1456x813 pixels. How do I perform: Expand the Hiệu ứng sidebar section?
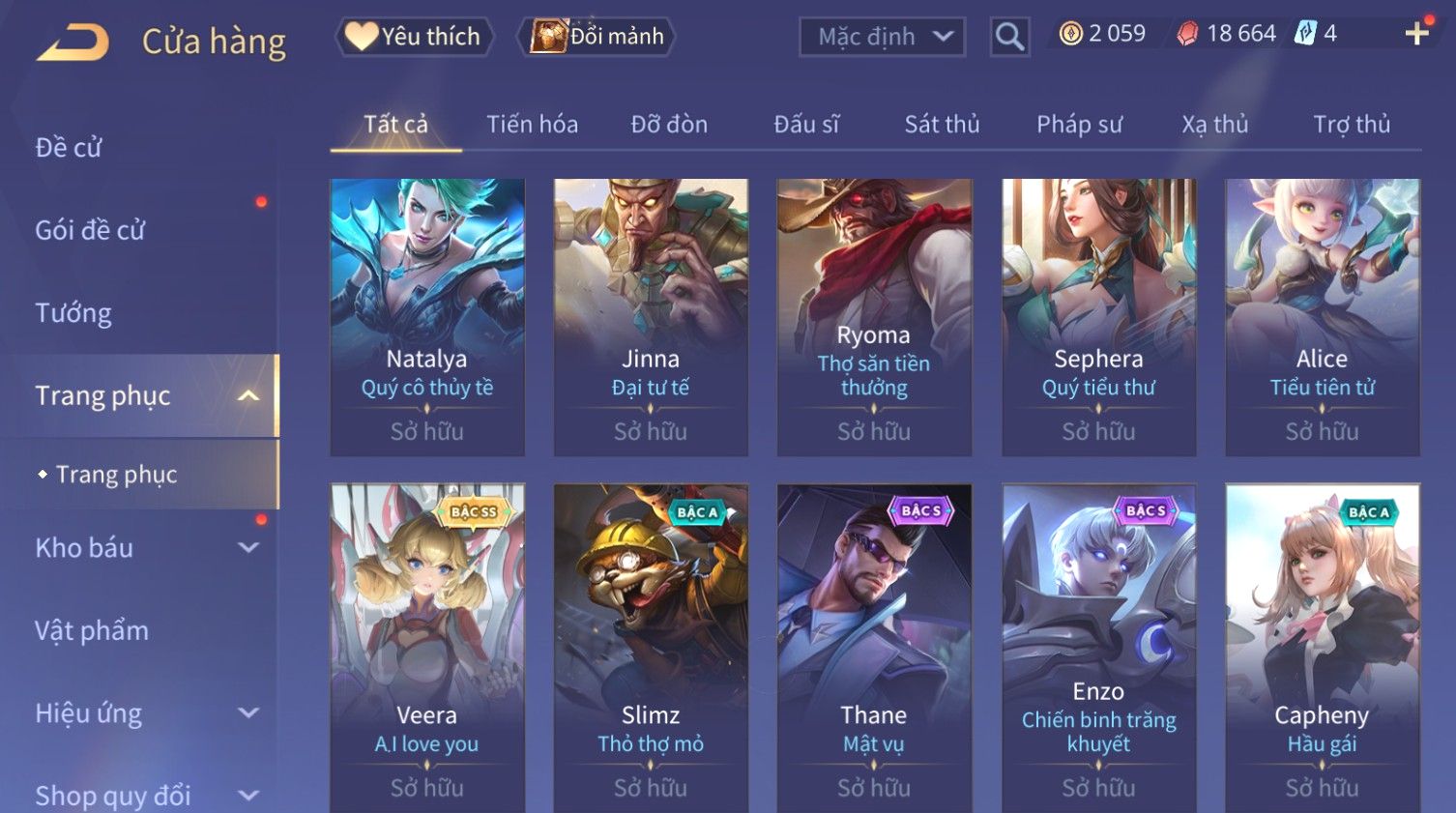click(x=248, y=712)
